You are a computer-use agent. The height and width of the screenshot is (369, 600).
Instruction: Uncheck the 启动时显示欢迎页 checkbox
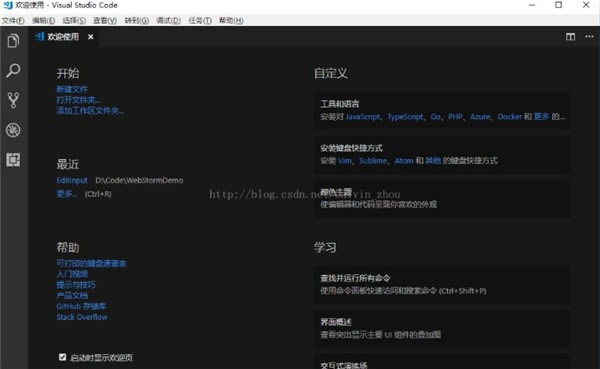(63, 357)
